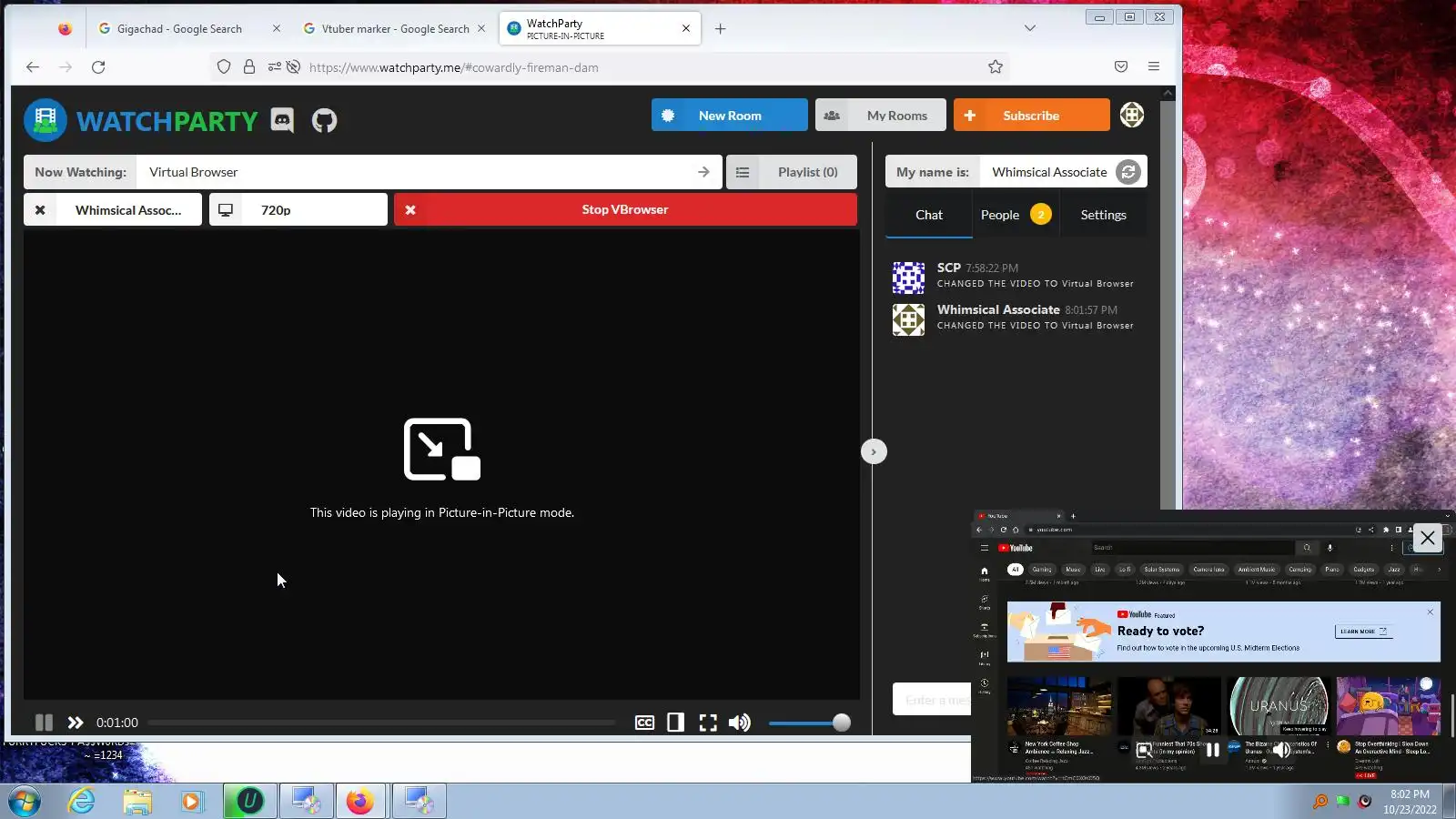This screenshot has width=1456, height=819.
Task: Open a new browser tab
Action: click(720, 29)
